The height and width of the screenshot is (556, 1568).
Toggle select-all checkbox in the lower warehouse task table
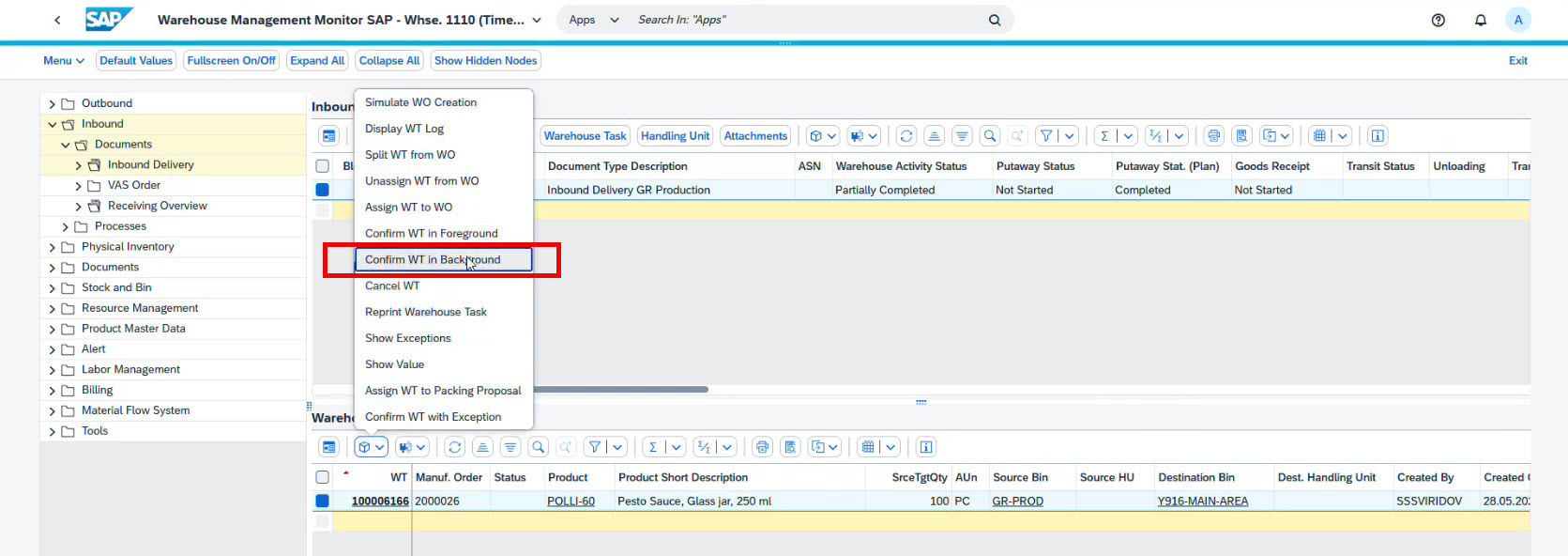tap(323, 477)
